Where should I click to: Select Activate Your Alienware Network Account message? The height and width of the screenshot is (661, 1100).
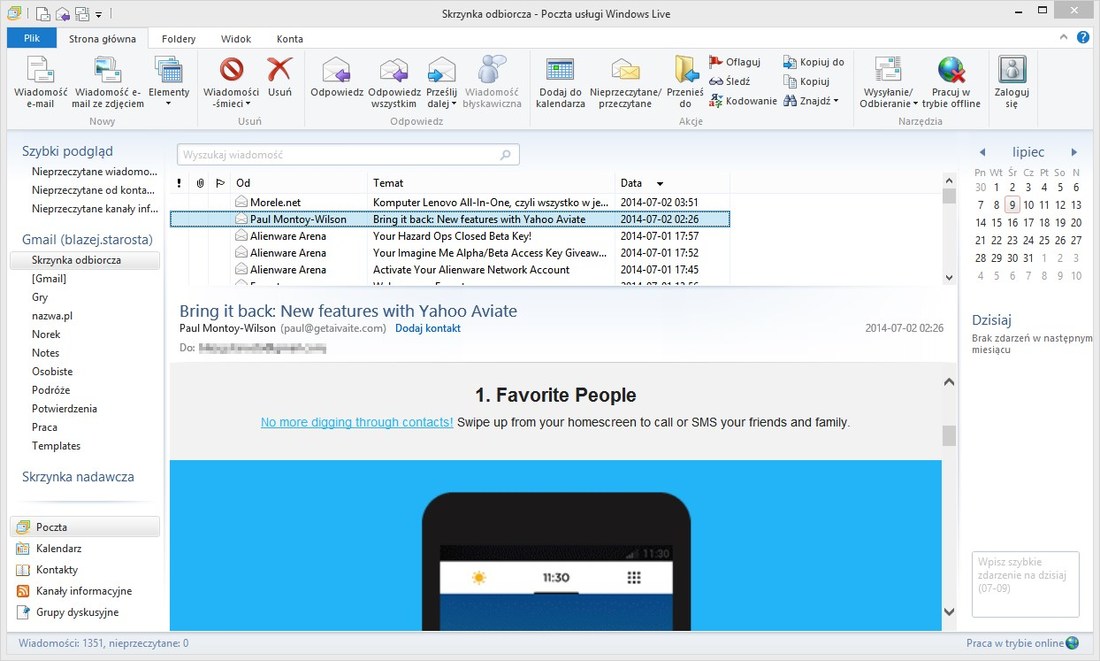pyautogui.click(x=450, y=269)
